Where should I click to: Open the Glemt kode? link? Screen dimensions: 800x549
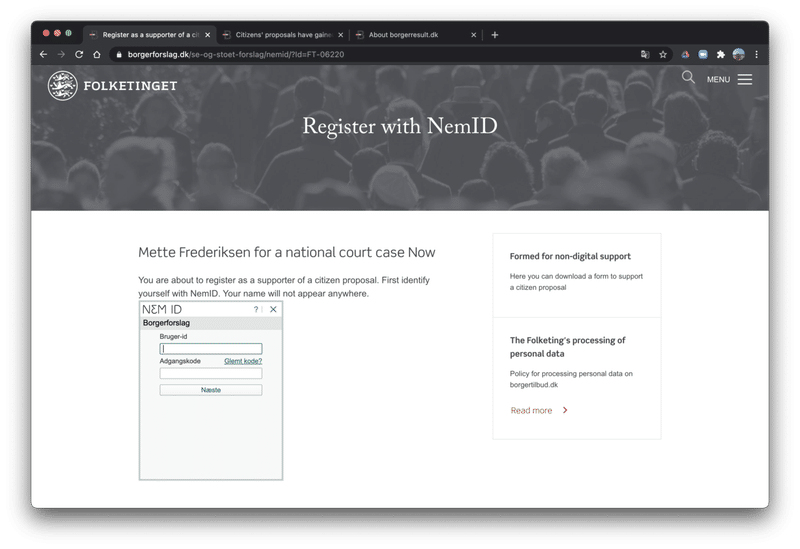tap(243, 361)
